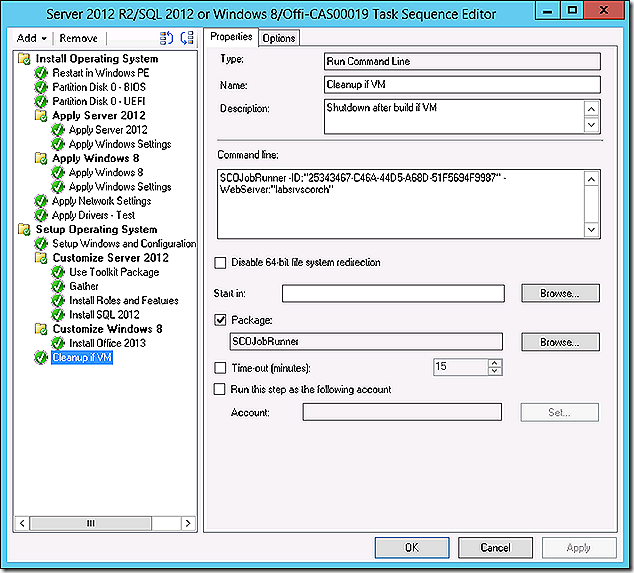Click the Customize Windows 8 folder icon

pyautogui.click(x=41, y=329)
